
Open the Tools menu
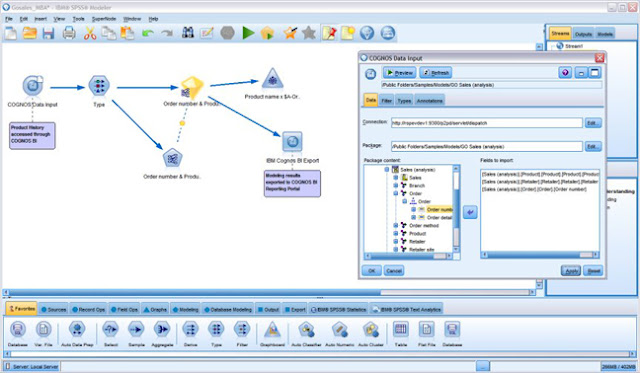[x=78, y=19]
